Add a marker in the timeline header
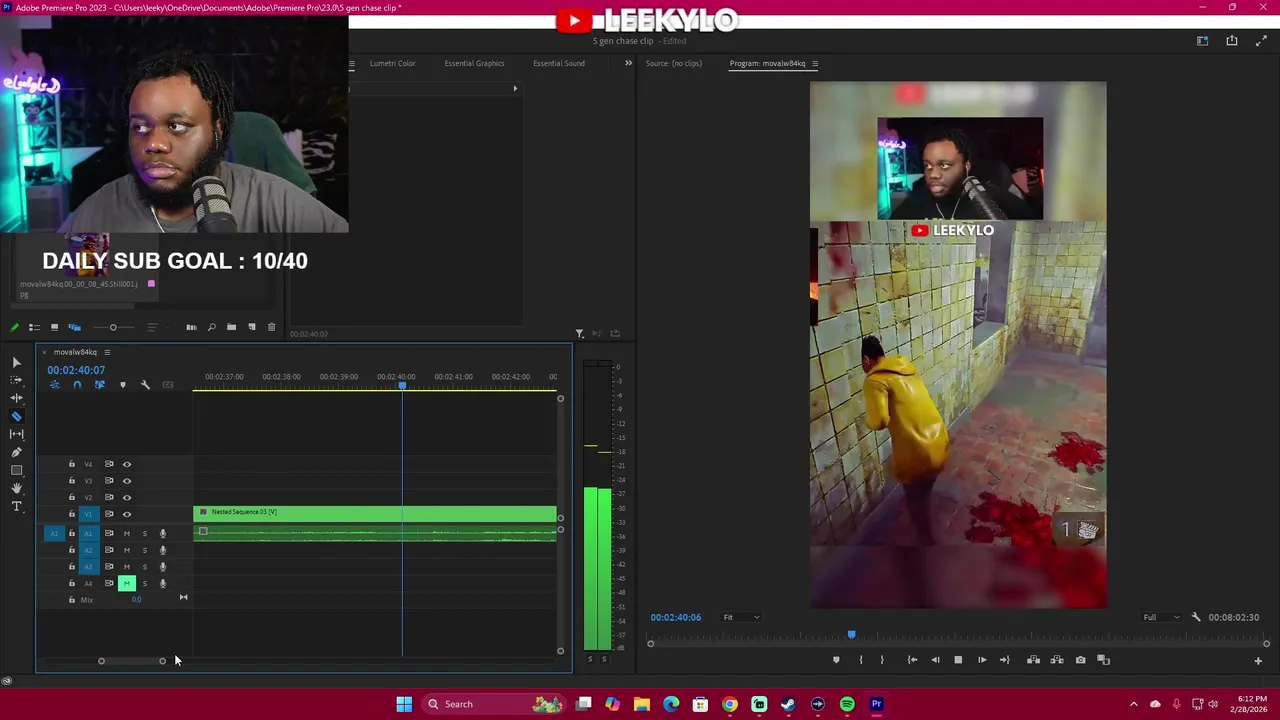The image size is (1280, 720). 122,385
